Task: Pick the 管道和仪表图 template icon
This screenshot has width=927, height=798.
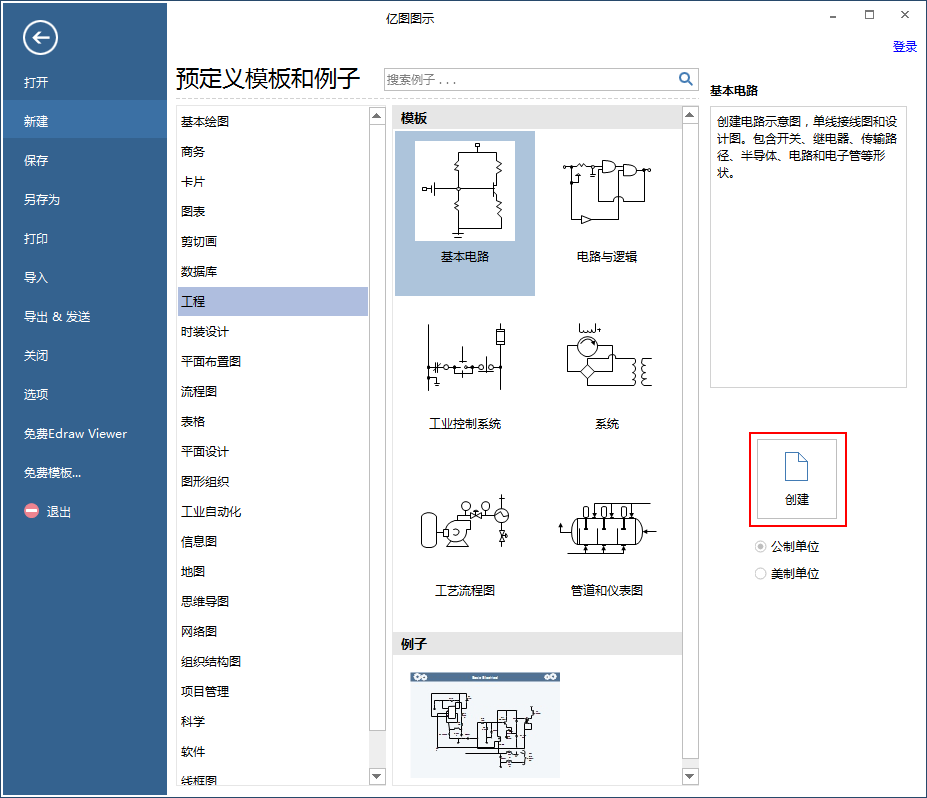Action: (x=607, y=527)
